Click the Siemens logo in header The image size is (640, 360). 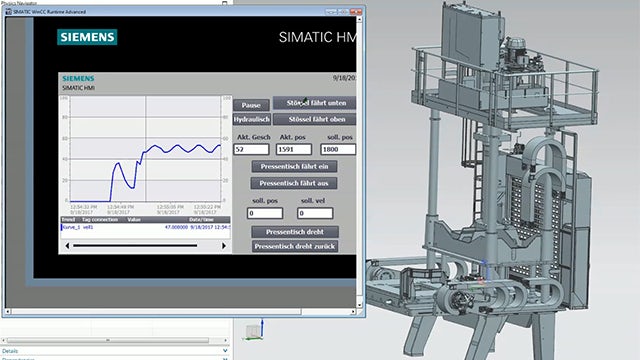pyautogui.click(x=87, y=37)
